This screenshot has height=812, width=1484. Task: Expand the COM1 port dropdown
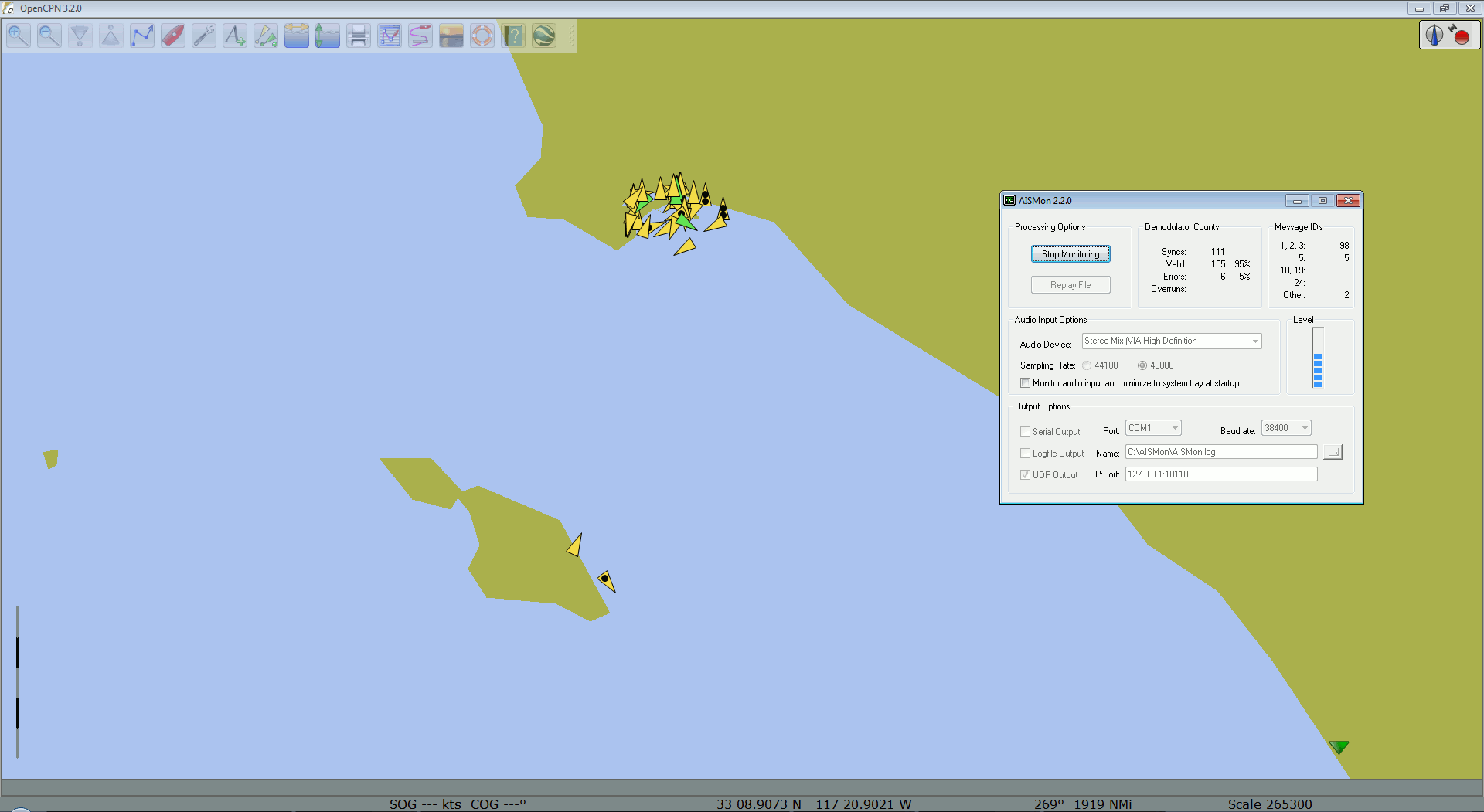coord(1153,428)
